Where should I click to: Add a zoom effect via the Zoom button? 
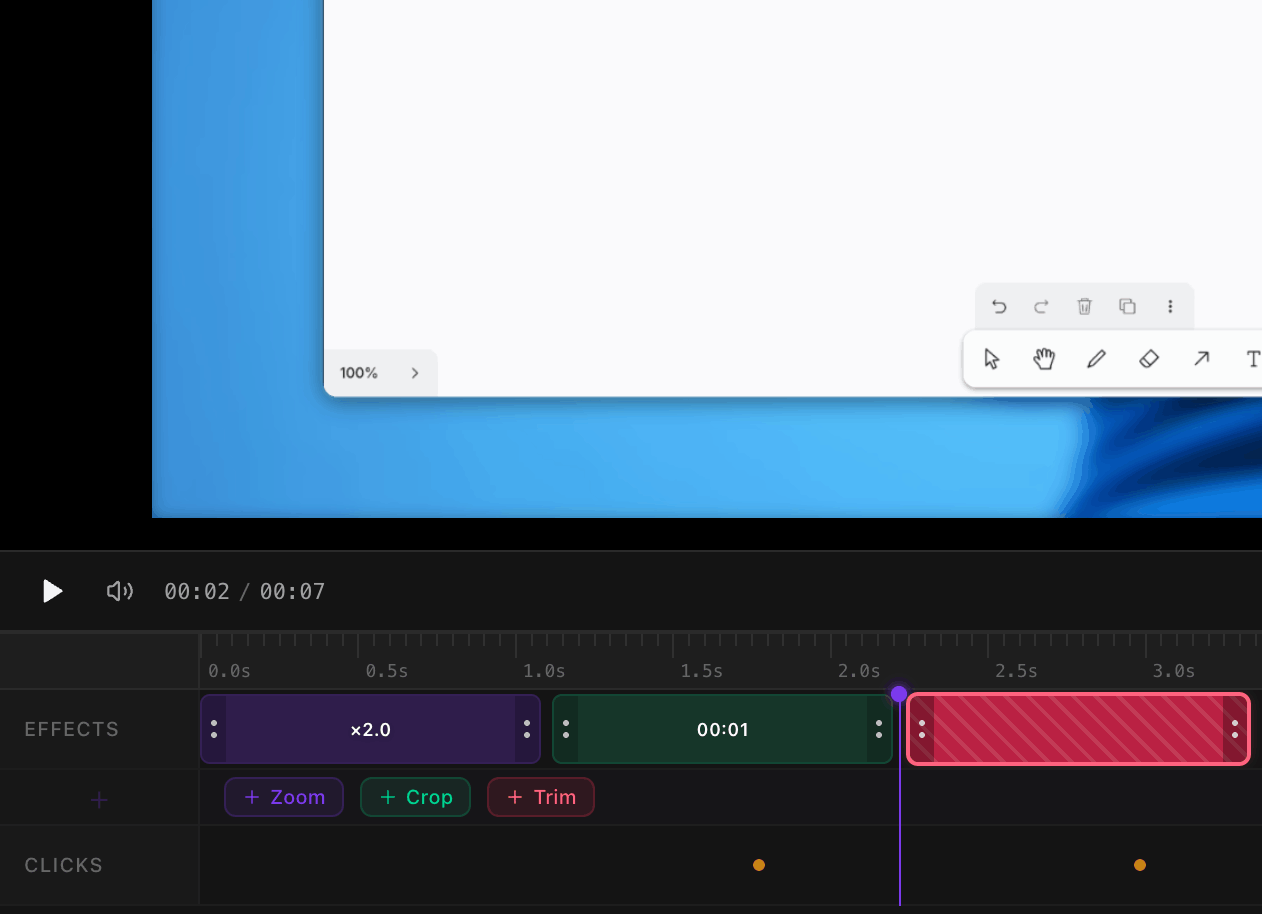(x=284, y=797)
